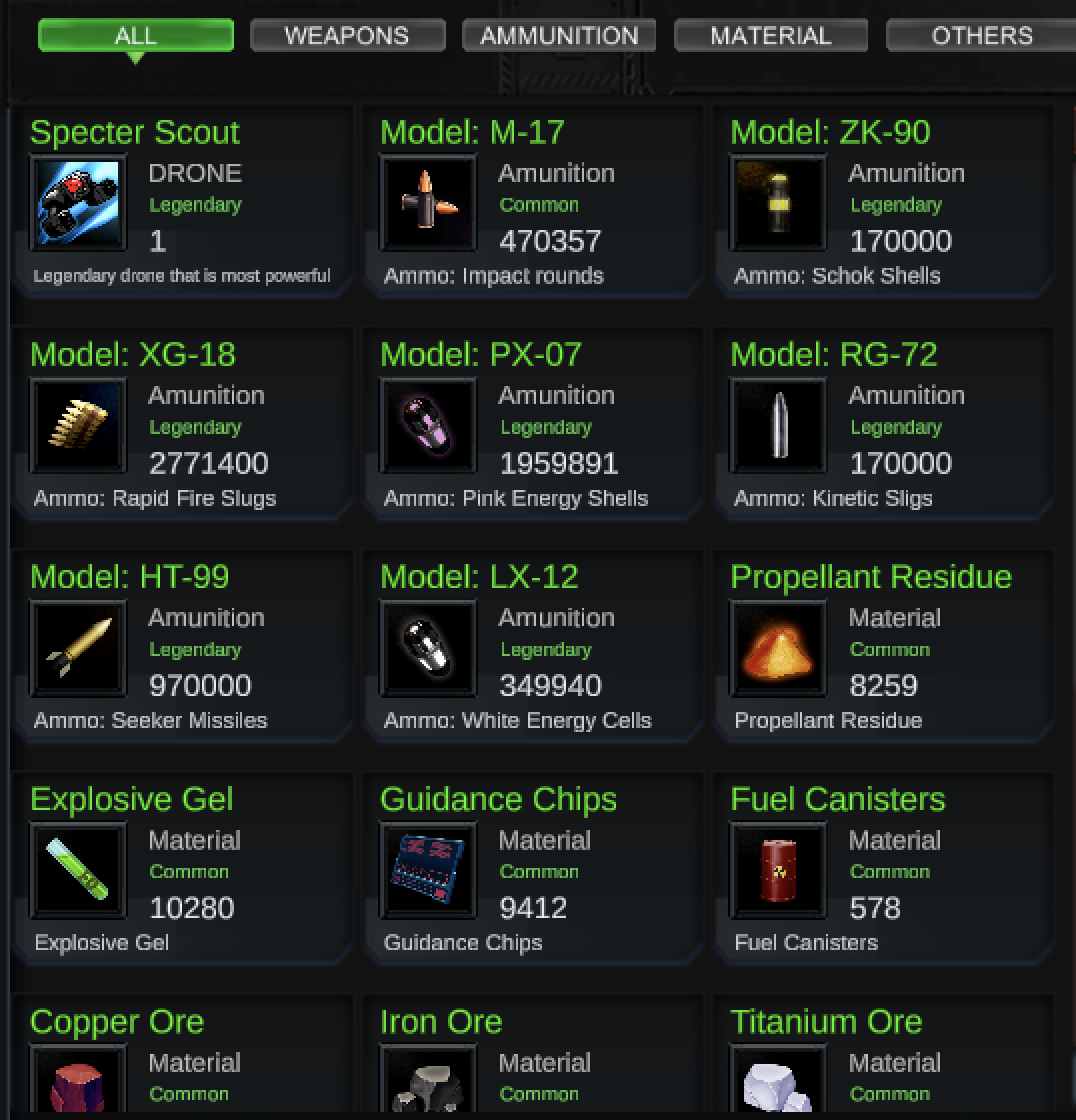Click the M-17 impact rounds bullet icon
The height and width of the screenshot is (1120, 1076).
tap(428, 203)
